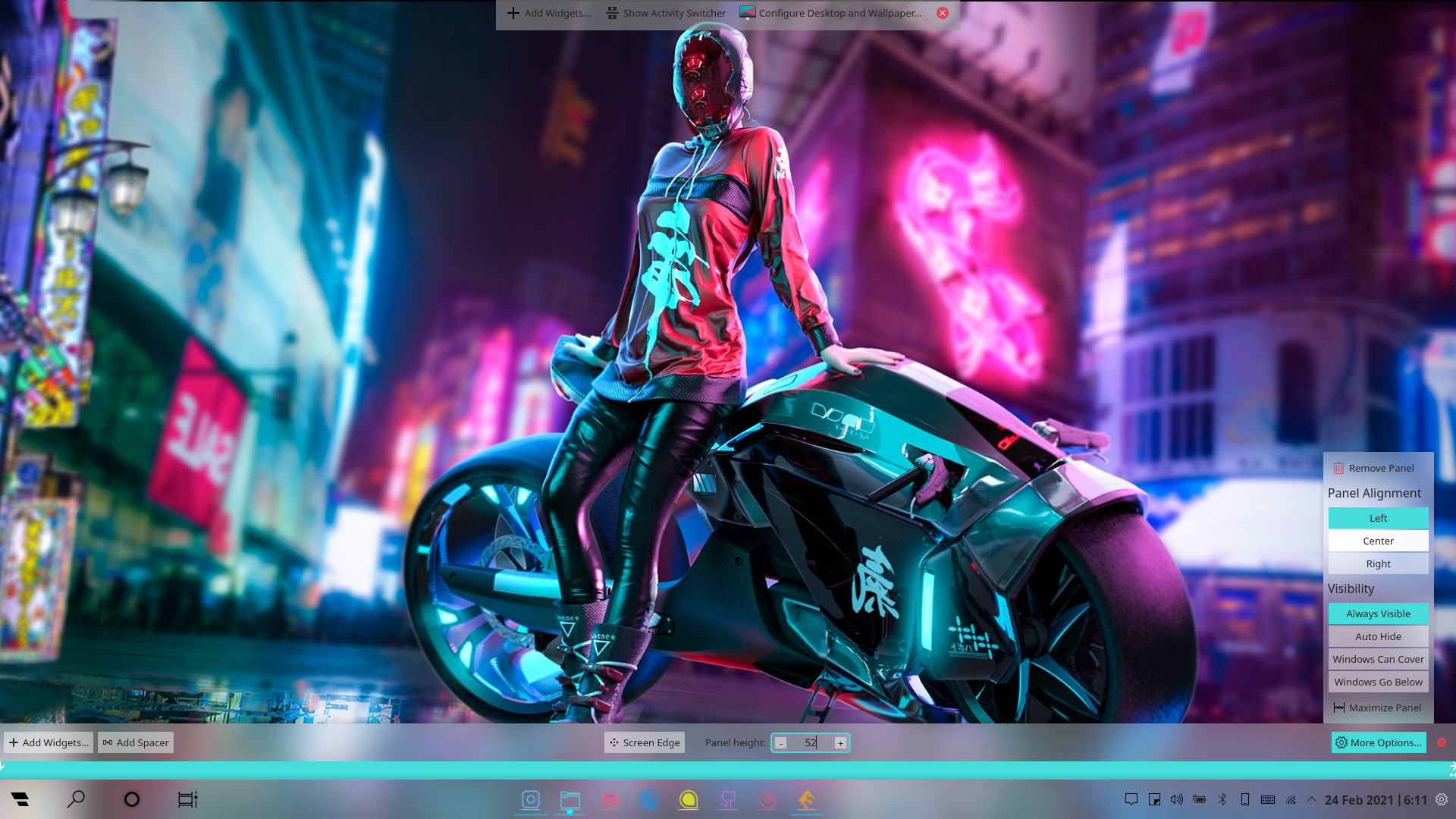Click Remove Panel
This screenshot has width=1456, height=819.
pos(1373,468)
